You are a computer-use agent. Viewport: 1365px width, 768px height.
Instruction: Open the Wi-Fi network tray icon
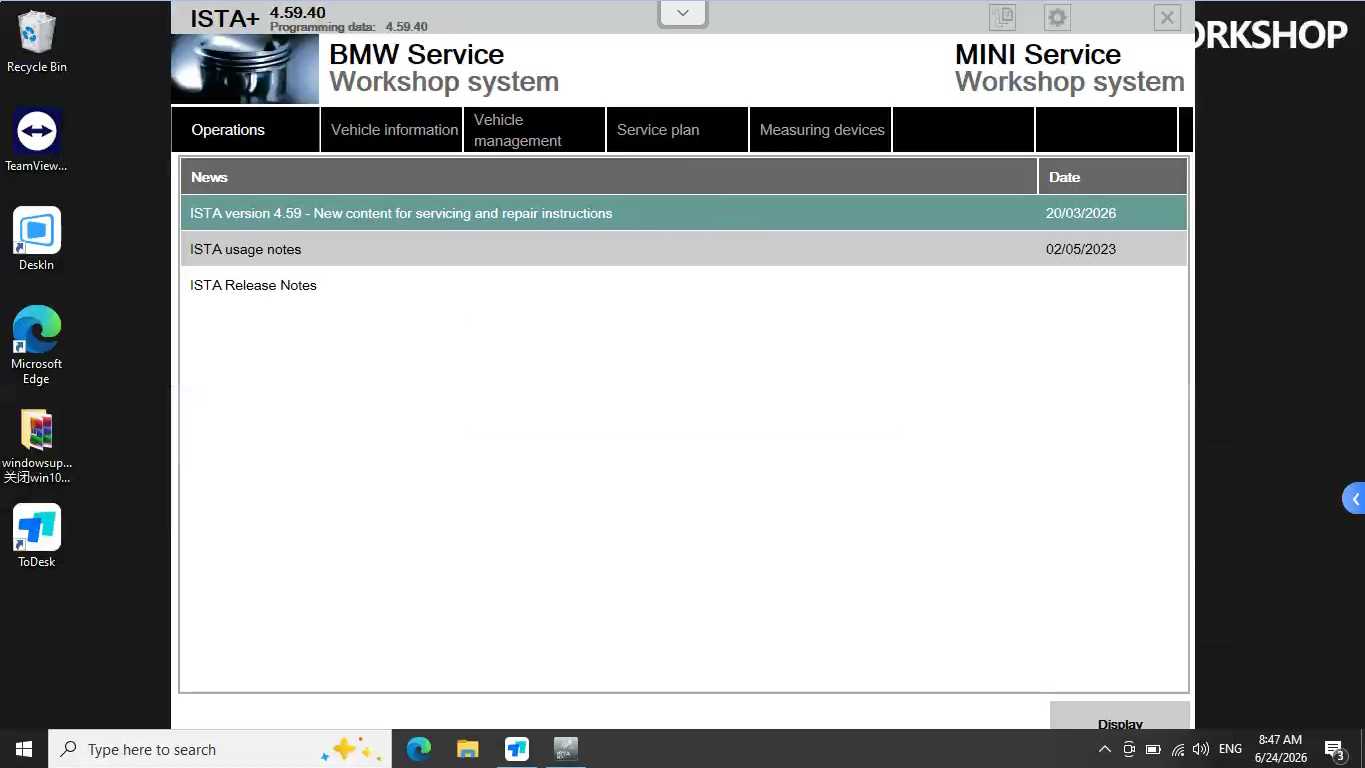(1178, 749)
